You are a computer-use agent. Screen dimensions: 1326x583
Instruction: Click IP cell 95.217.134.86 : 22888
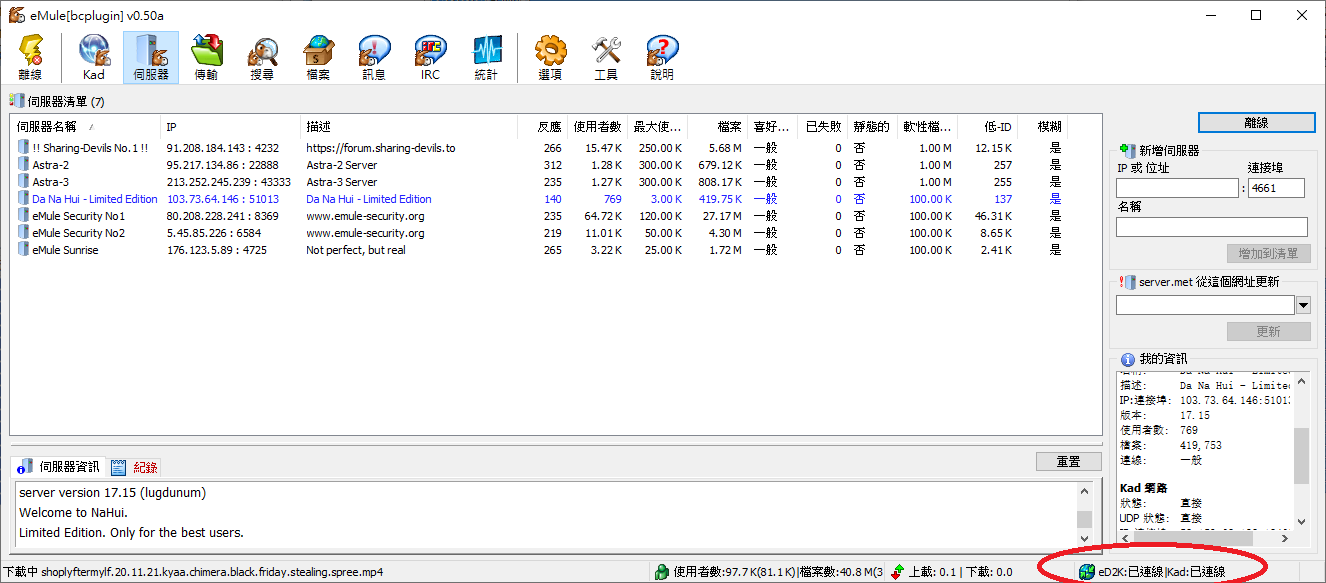[x=222, y=165]
